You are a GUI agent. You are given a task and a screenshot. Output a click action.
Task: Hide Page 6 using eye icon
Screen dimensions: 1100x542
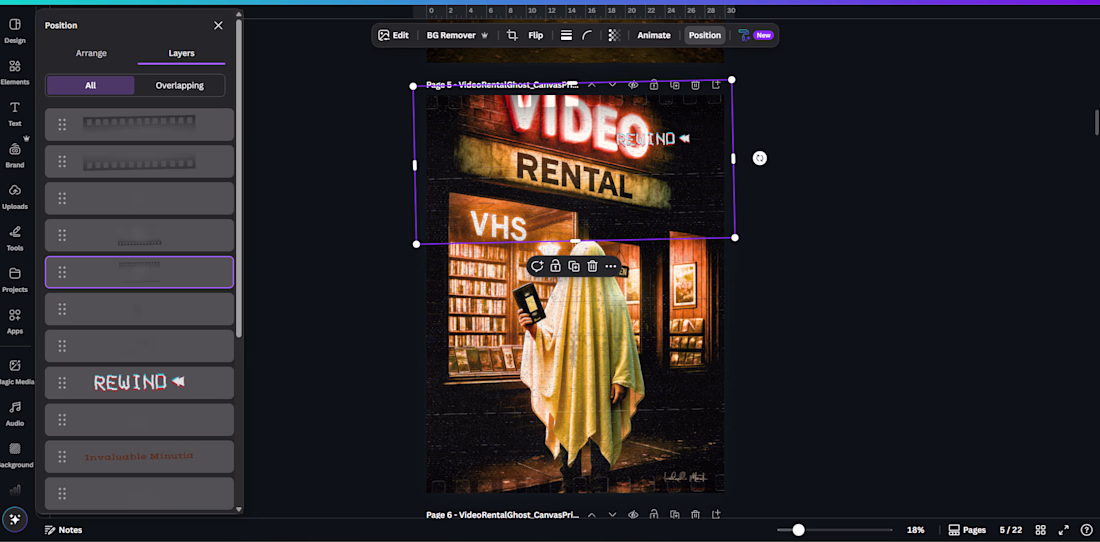[x=633, y=515]
